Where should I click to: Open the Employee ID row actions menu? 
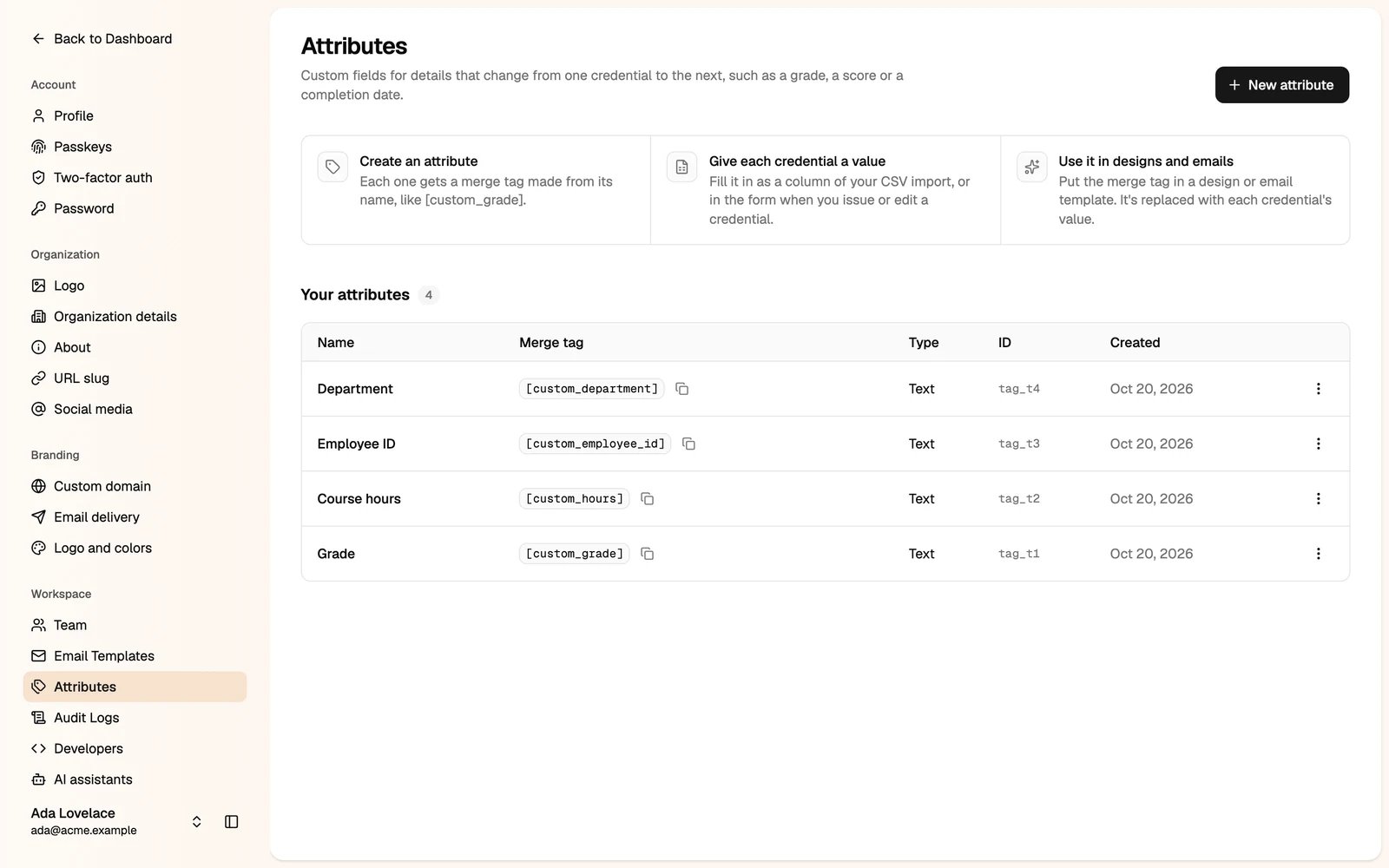tap(1318, 444)
